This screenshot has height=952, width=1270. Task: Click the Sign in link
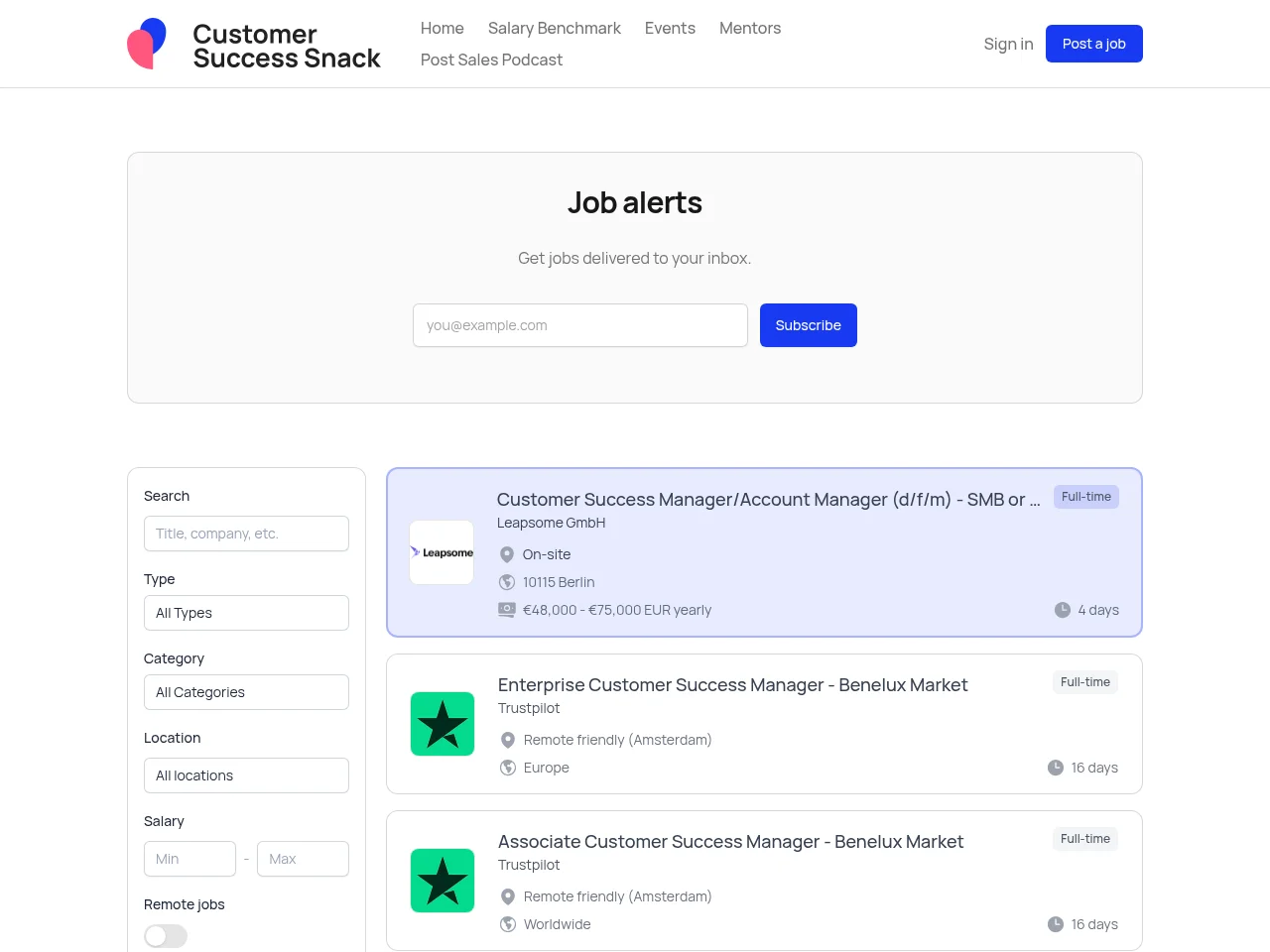click(x=1008, y=44)
